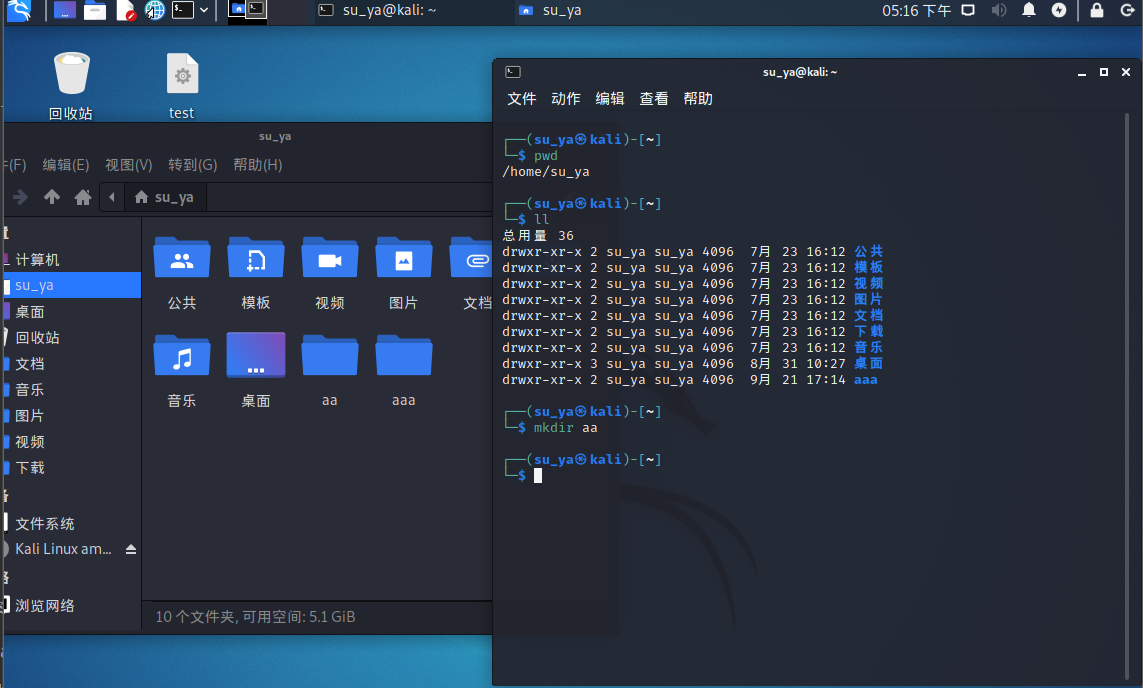The height and width of the screenshot is (688, 1143).
Task: Launch the terminal emulator from the panel
Action: [x=183, y=10]
